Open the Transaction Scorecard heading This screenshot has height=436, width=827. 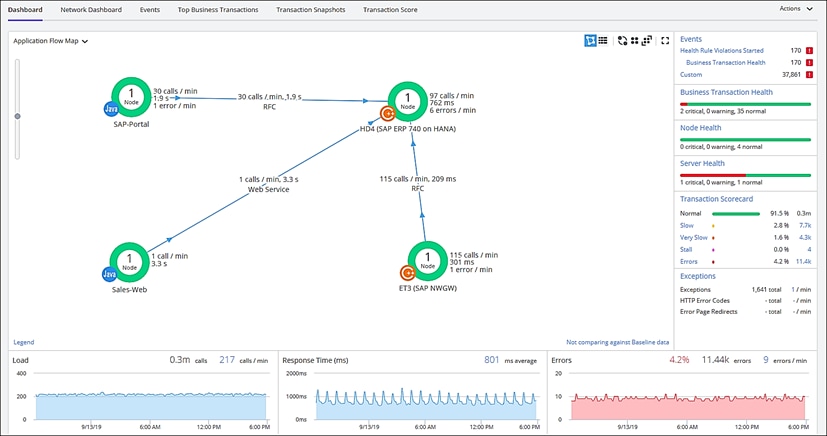(x=716, y=199)
